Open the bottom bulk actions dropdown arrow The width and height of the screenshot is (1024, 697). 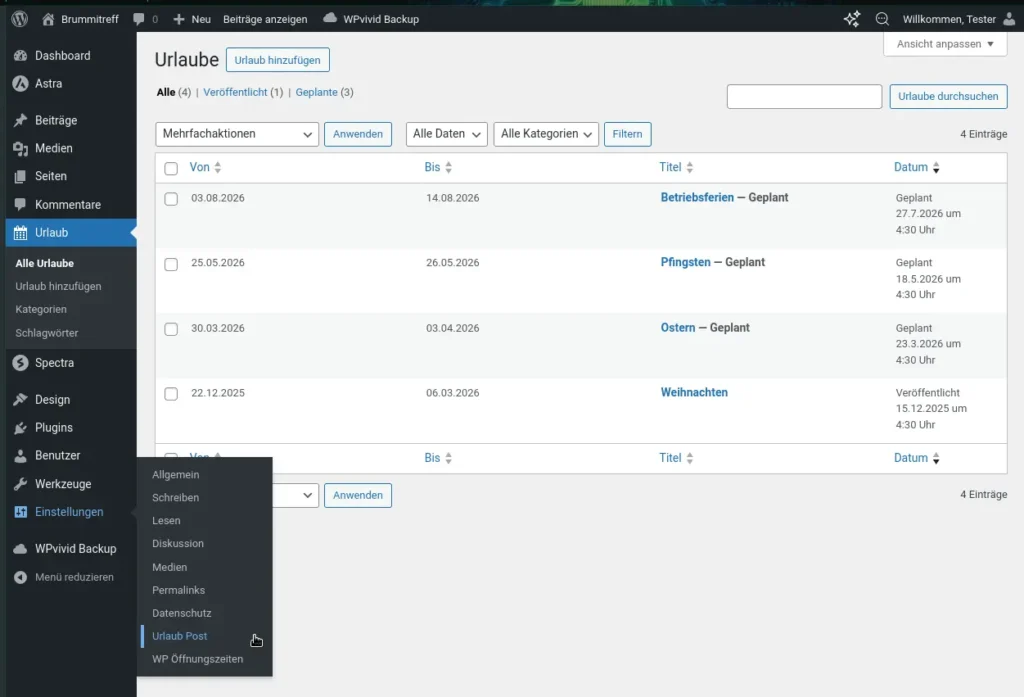pyautogui.click(x=307, y=495)
